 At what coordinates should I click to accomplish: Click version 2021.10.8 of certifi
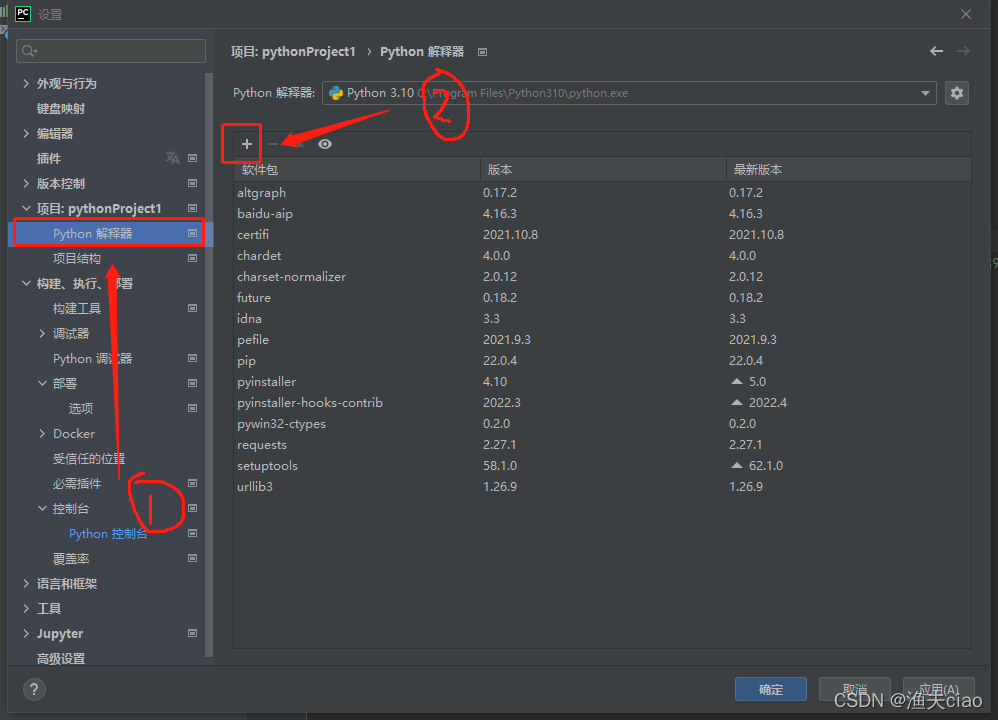click(510, 234)
